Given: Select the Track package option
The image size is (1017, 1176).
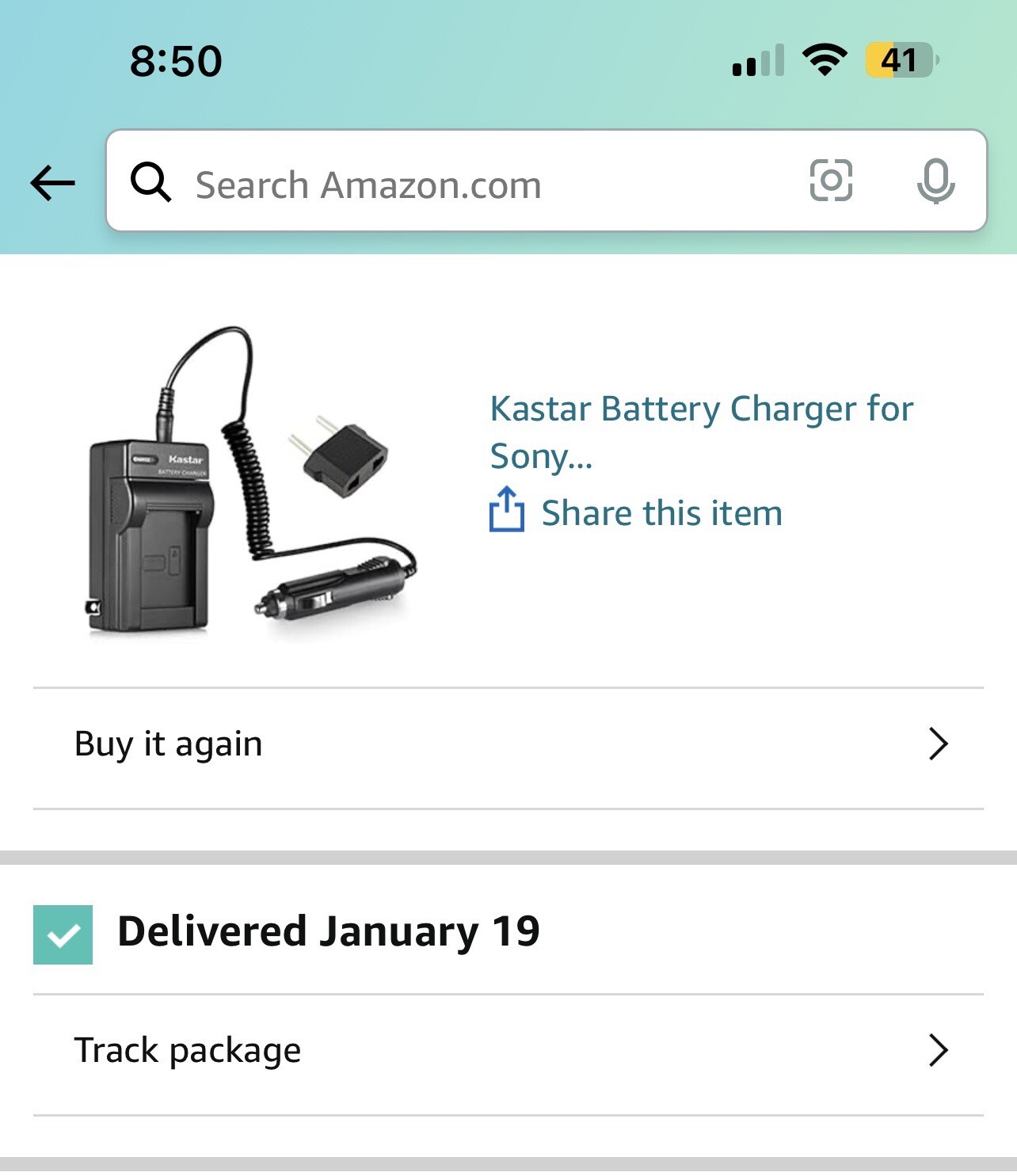Looking at the screenshot, I should click(x=188, y=1051).
